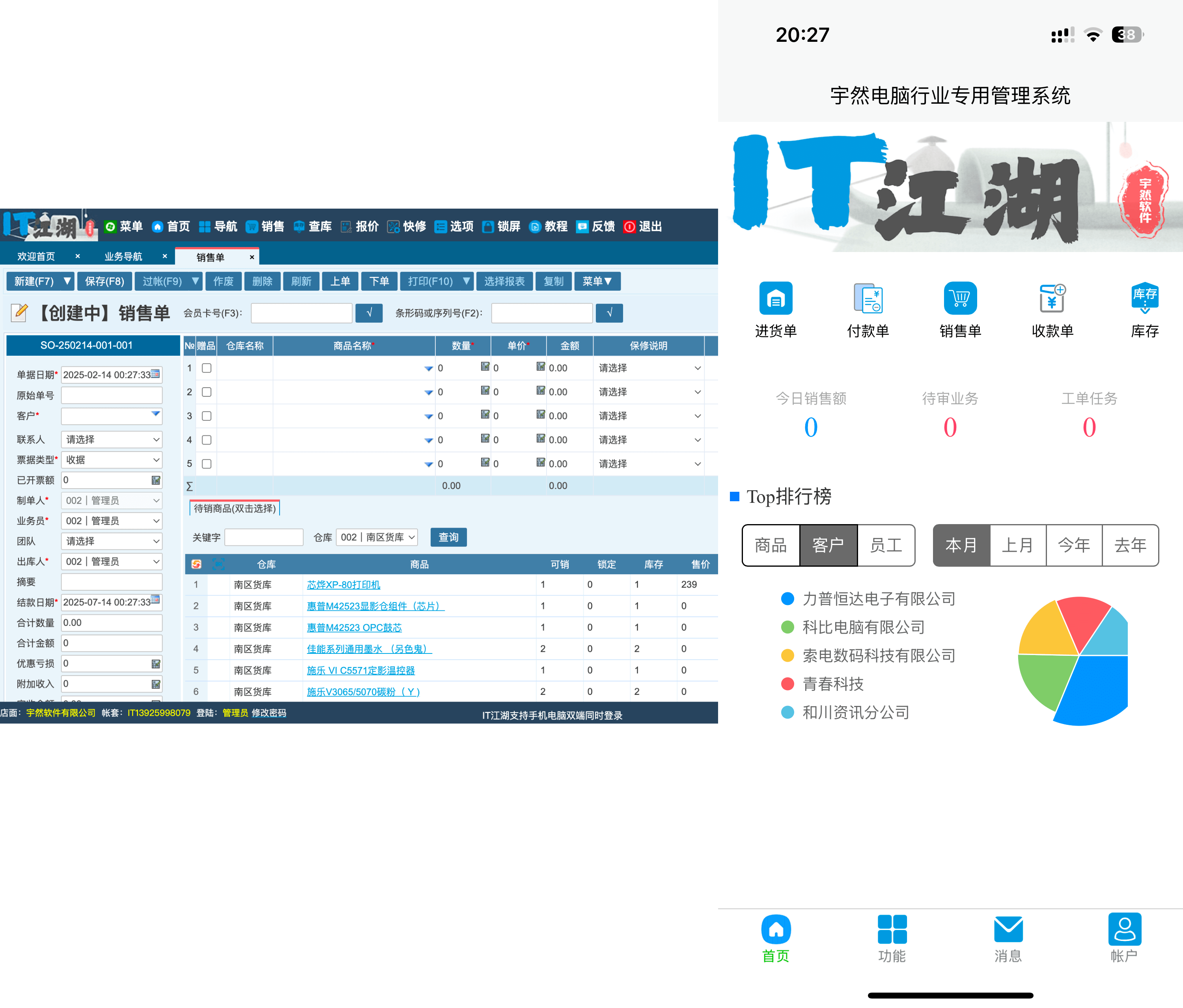Open product link 芯烨XP-80打印机
The image size is (1183, 1008).
[x=343, y=585]
